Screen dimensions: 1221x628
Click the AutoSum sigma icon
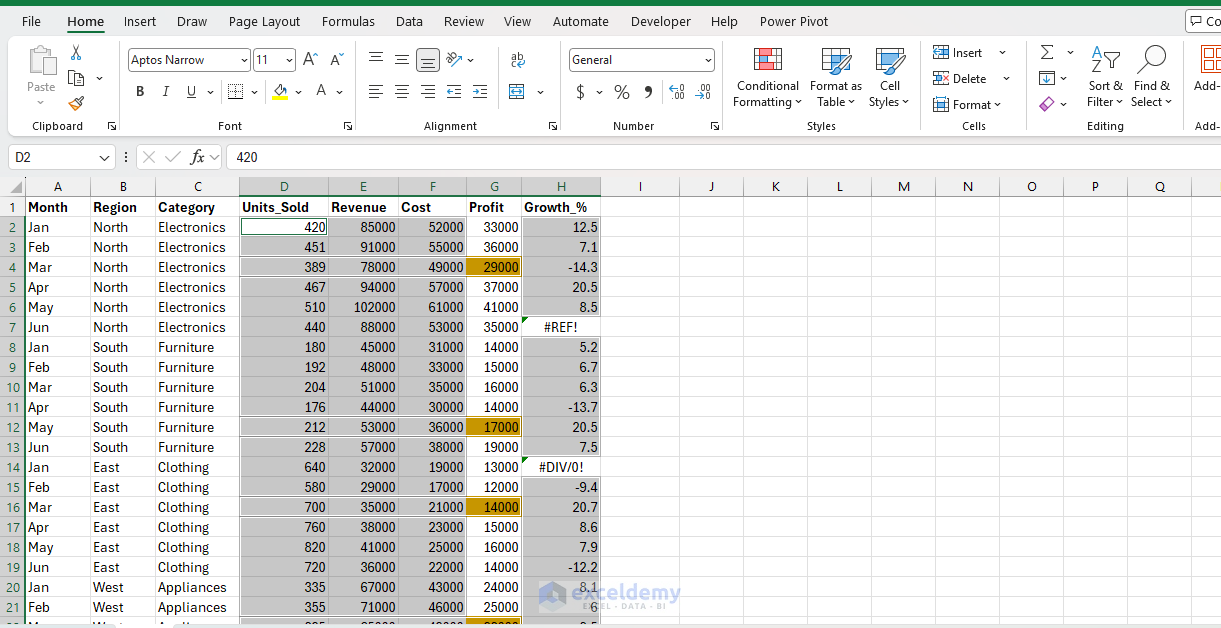coord(1047,52)
